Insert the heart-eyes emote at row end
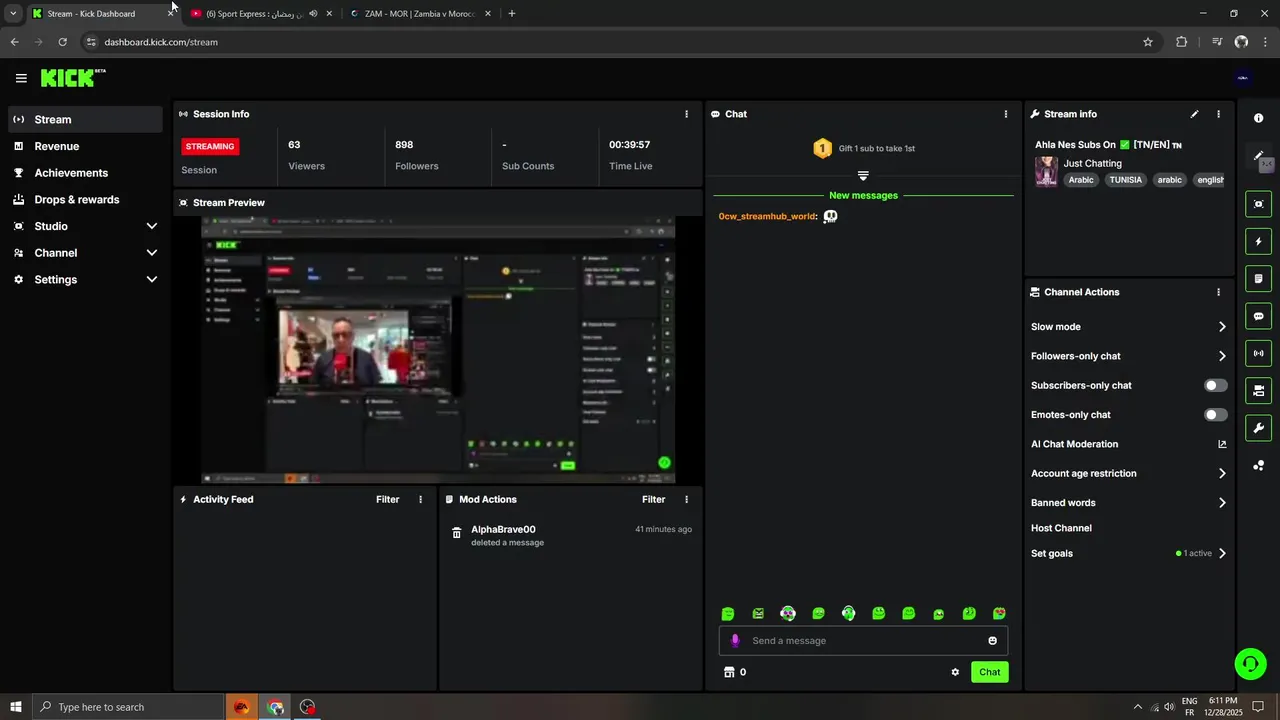 pyautogui.click(x=999, y=614)
